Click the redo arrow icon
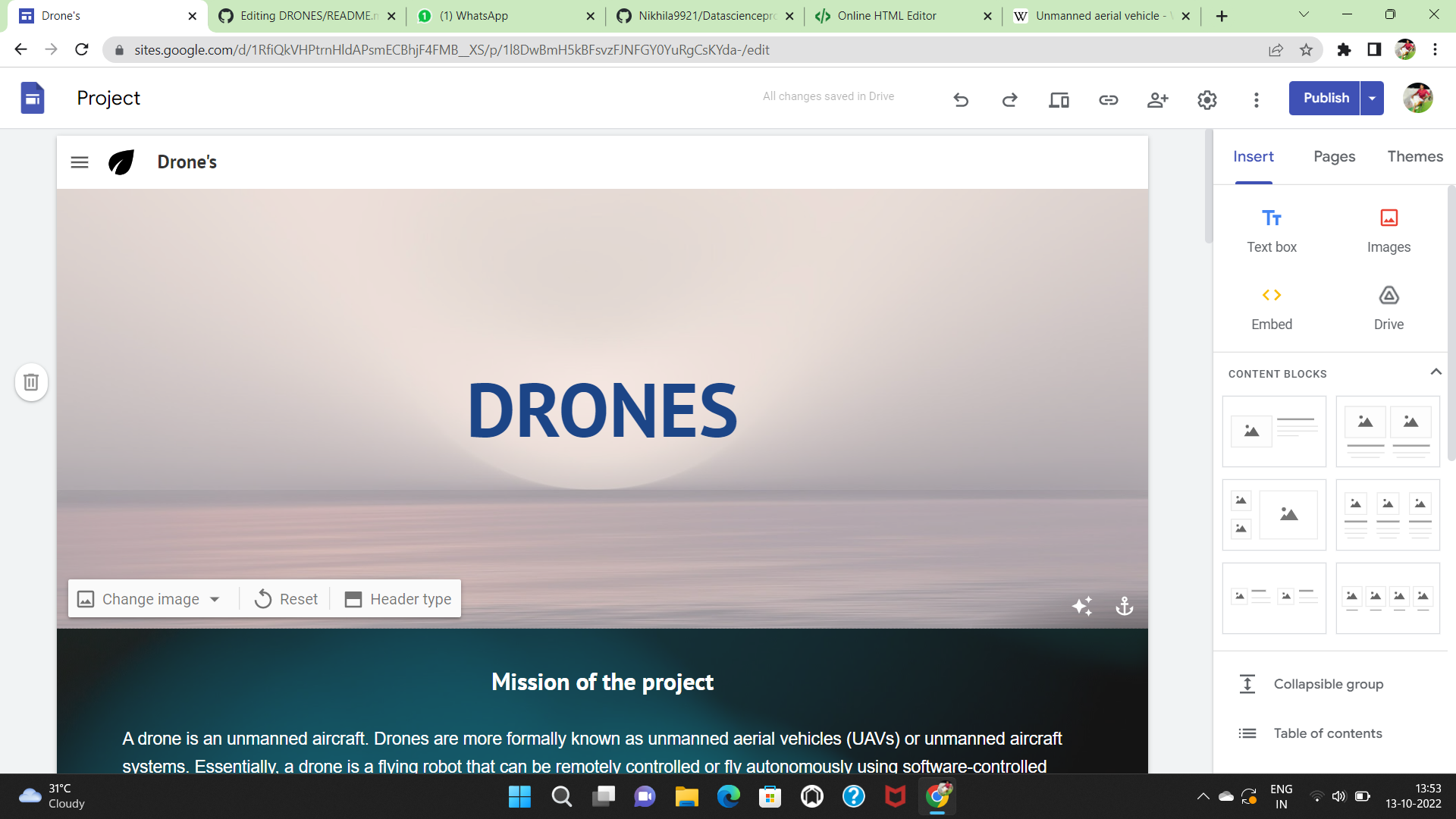 pos(1009,99)
